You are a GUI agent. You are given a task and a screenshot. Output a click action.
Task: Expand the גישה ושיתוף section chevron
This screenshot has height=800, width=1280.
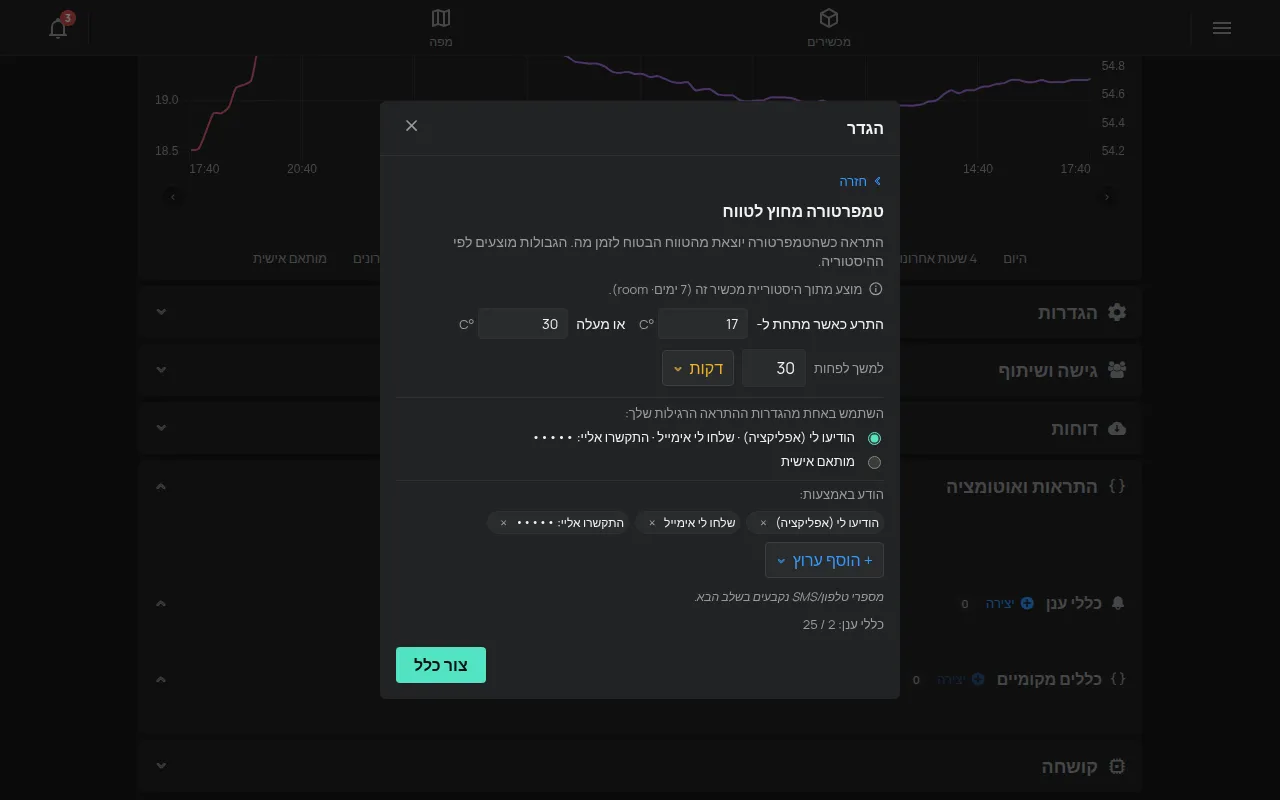click(x=162, y=370)
